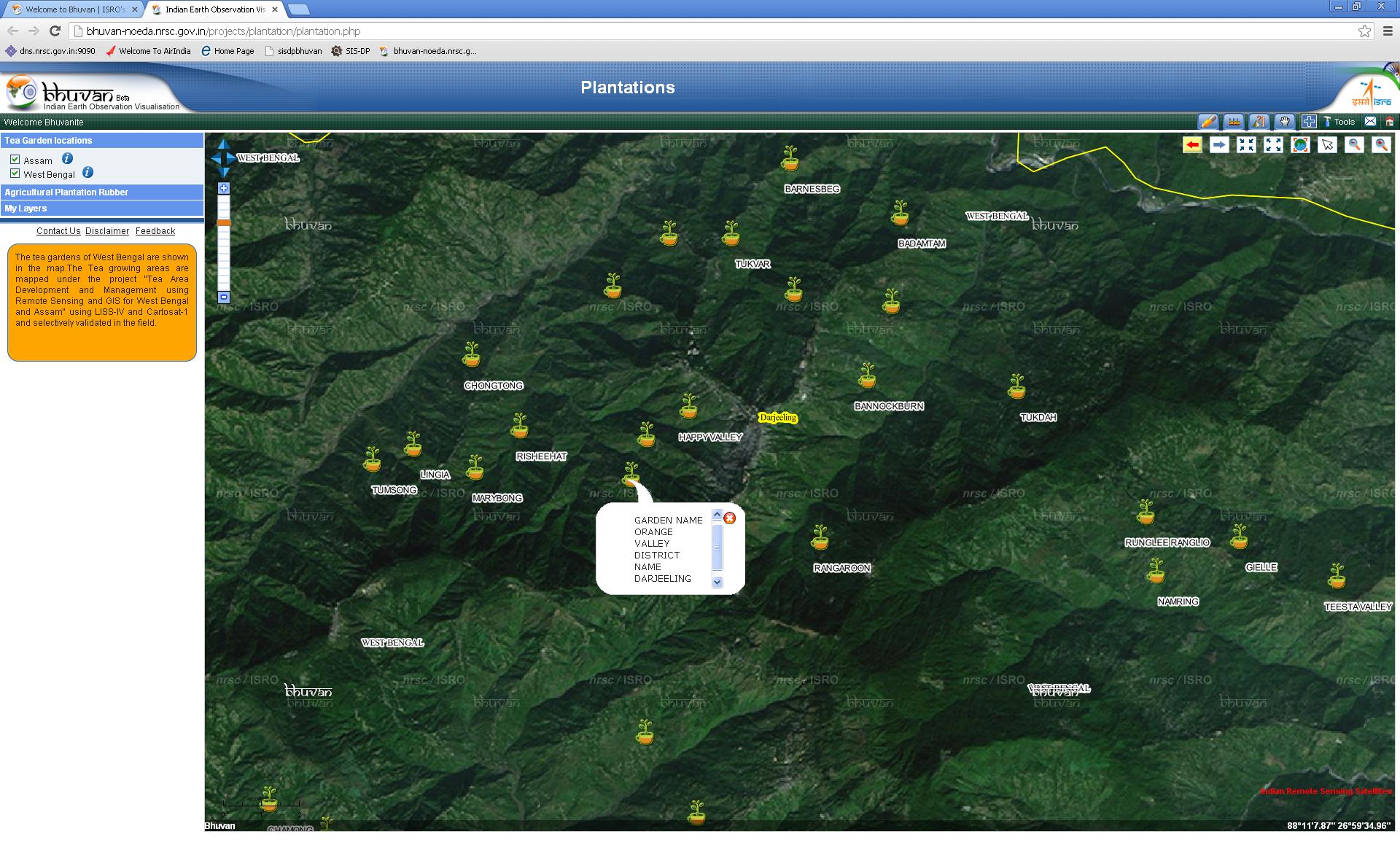This screenshot has width=1400, height=853.
Task: Go back in browser history
Action: 12,31
